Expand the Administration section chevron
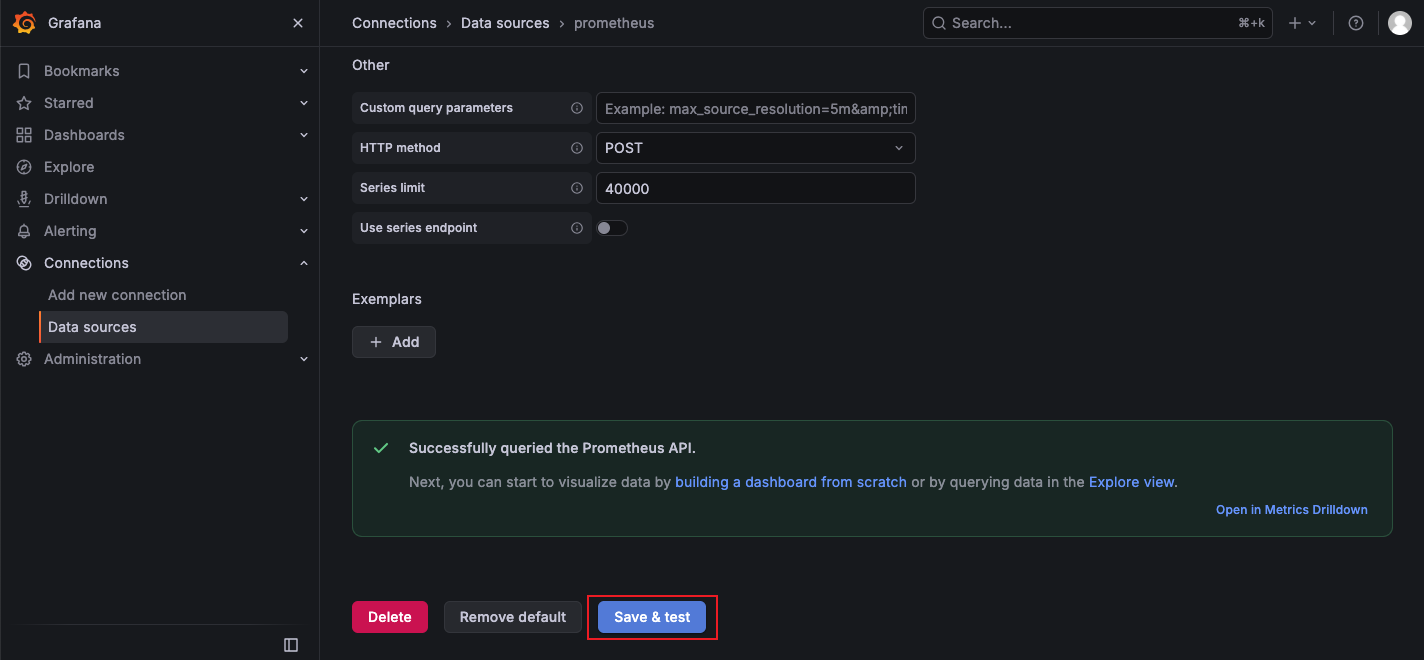Image resolution: width=1424 pixels, height=660 pixels. (x=304, y=359)
